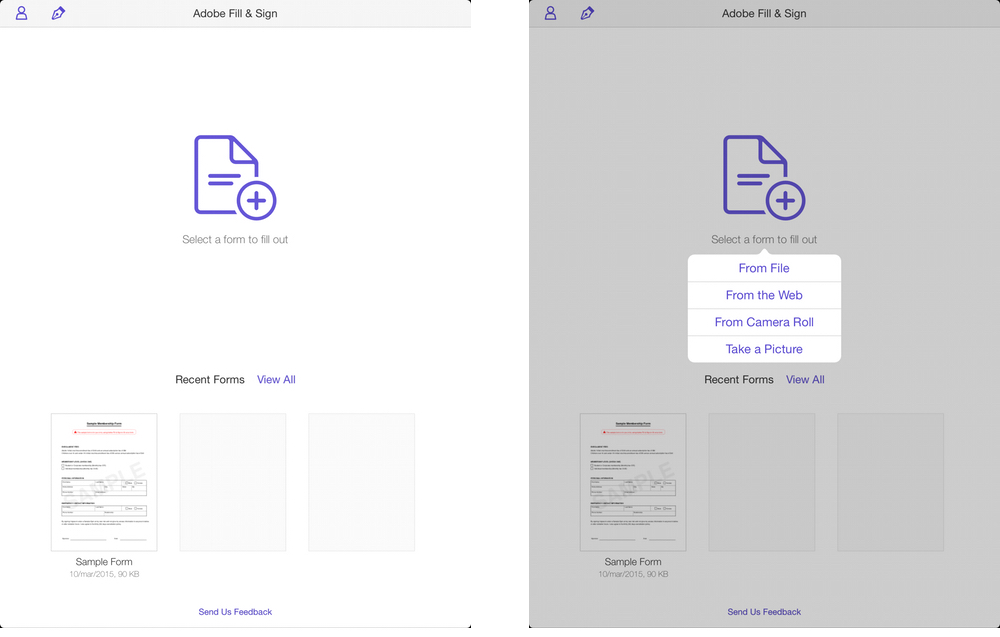Screen dimensions: 1000x637
Task: Open the Sample Form thumbnail on the non-dimmed screen
Action: [104, 482]
